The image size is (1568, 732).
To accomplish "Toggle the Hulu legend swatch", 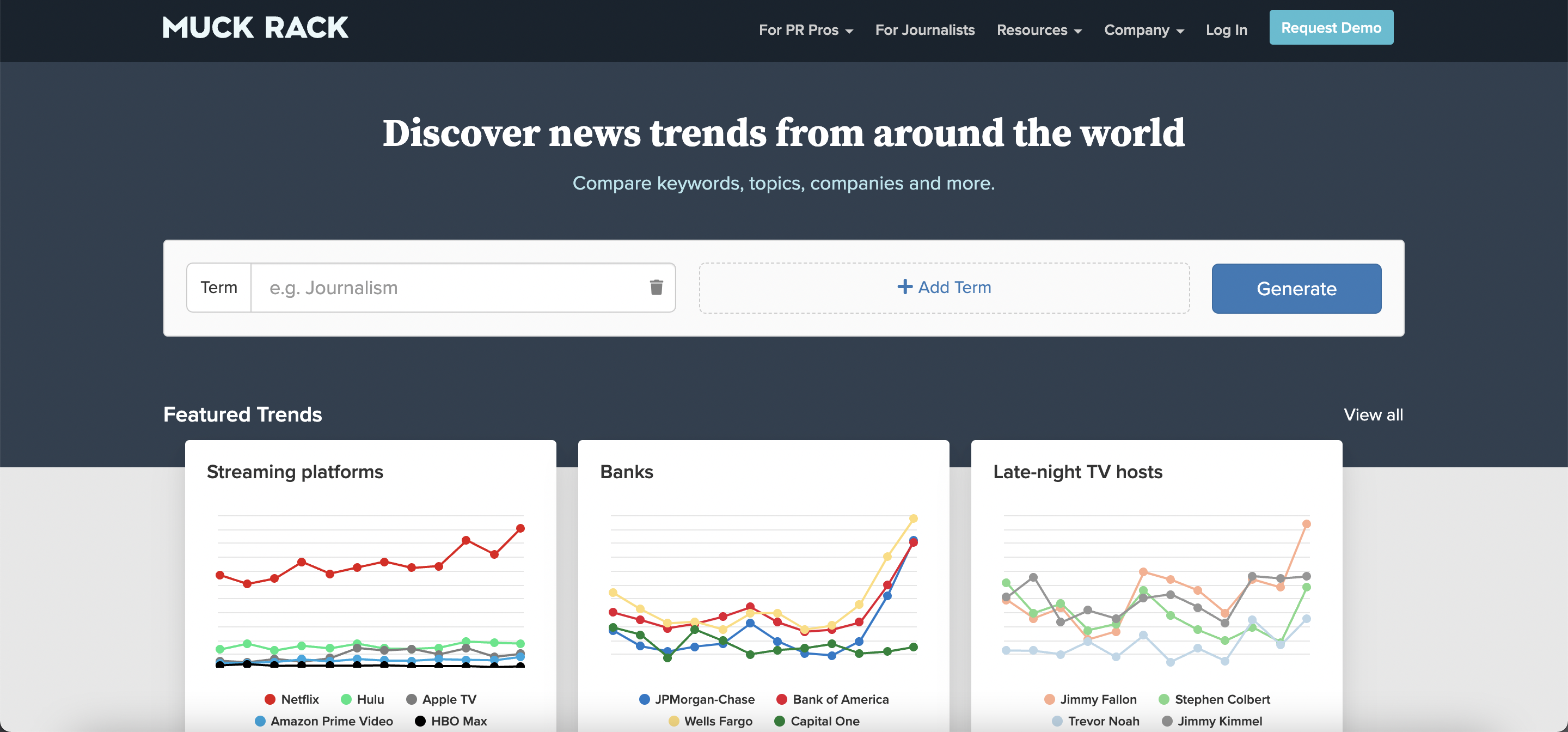I will tap(346, 699).
